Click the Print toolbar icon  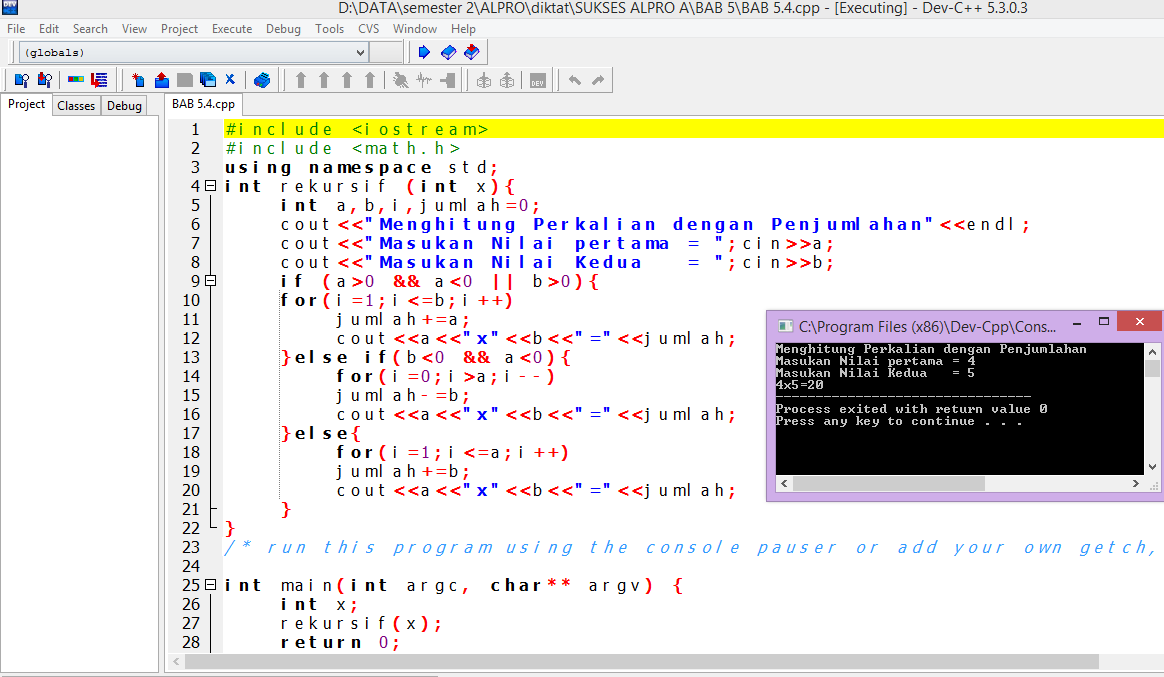point(261,80)
